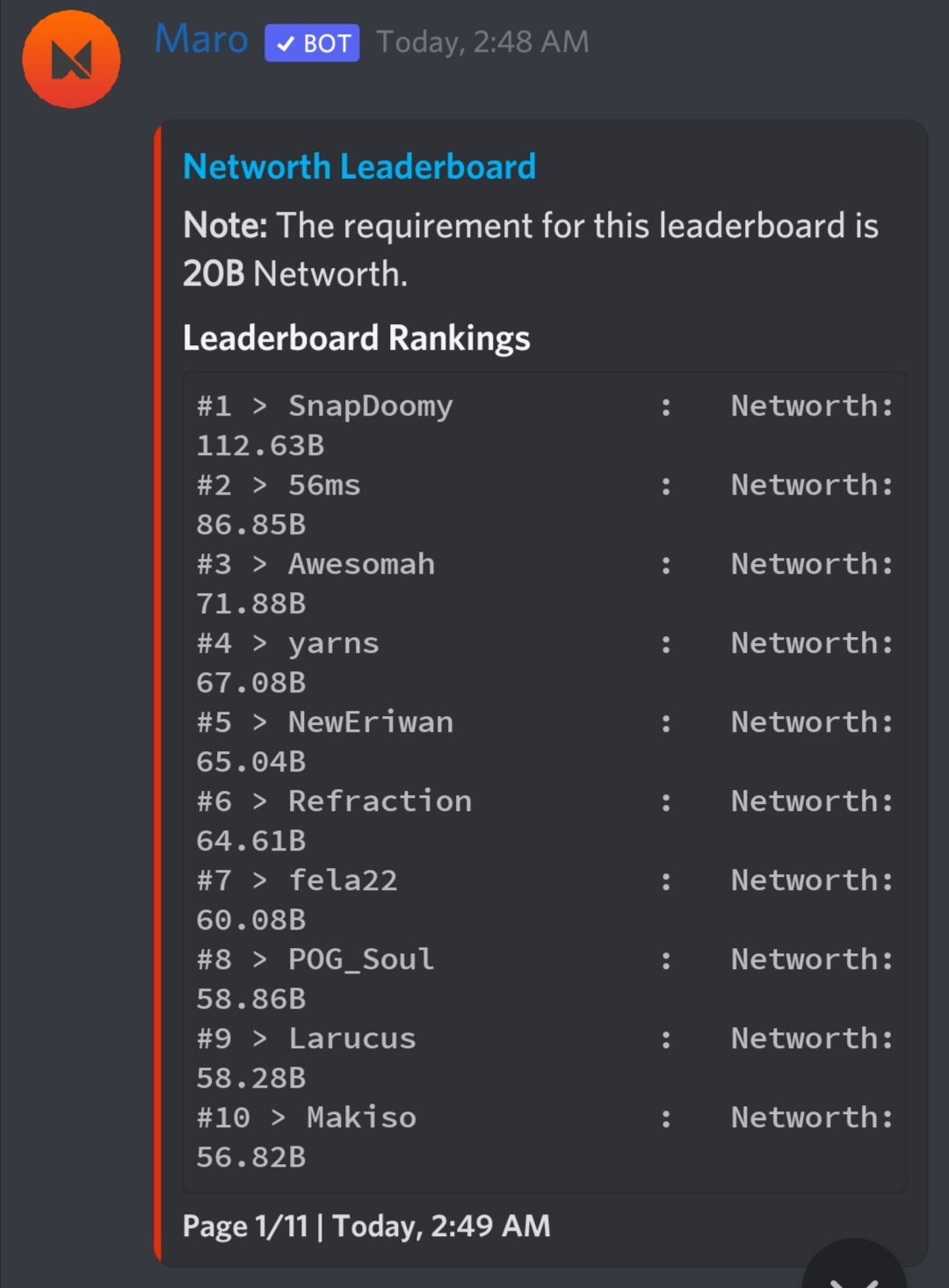This screenshot has width=949, height=1288.
Task: Select the #8 POG_Soul leaderboard entry
Action: click(545, 979)
